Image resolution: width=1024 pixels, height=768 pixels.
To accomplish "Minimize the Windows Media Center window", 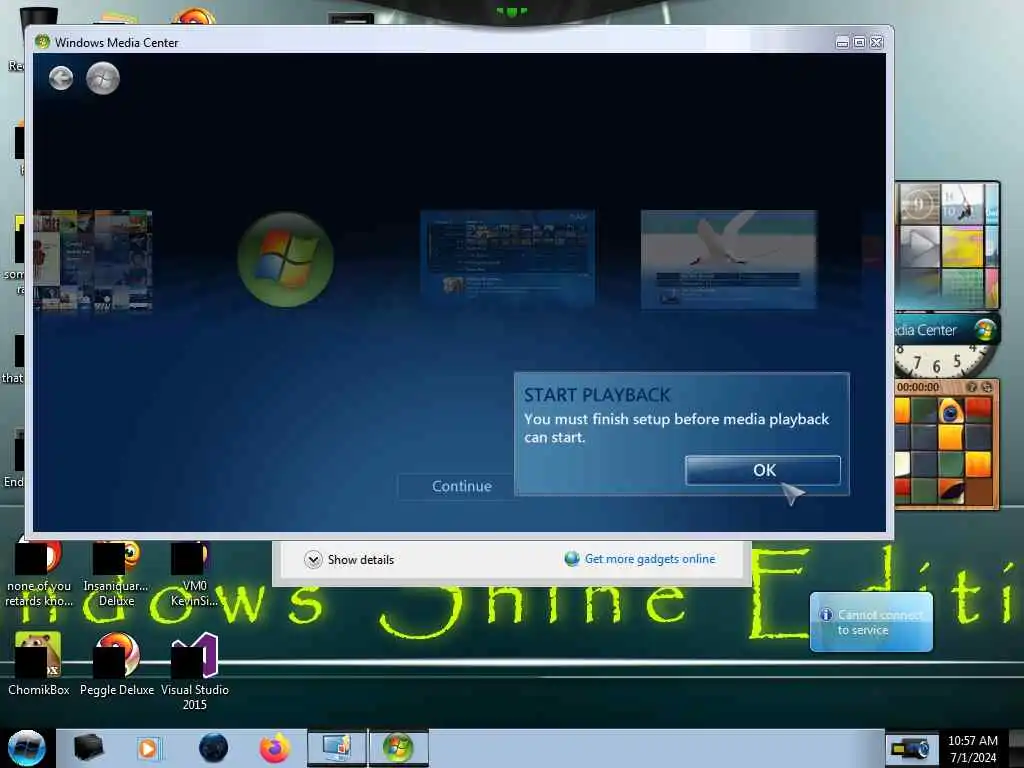I will [842, 42].
